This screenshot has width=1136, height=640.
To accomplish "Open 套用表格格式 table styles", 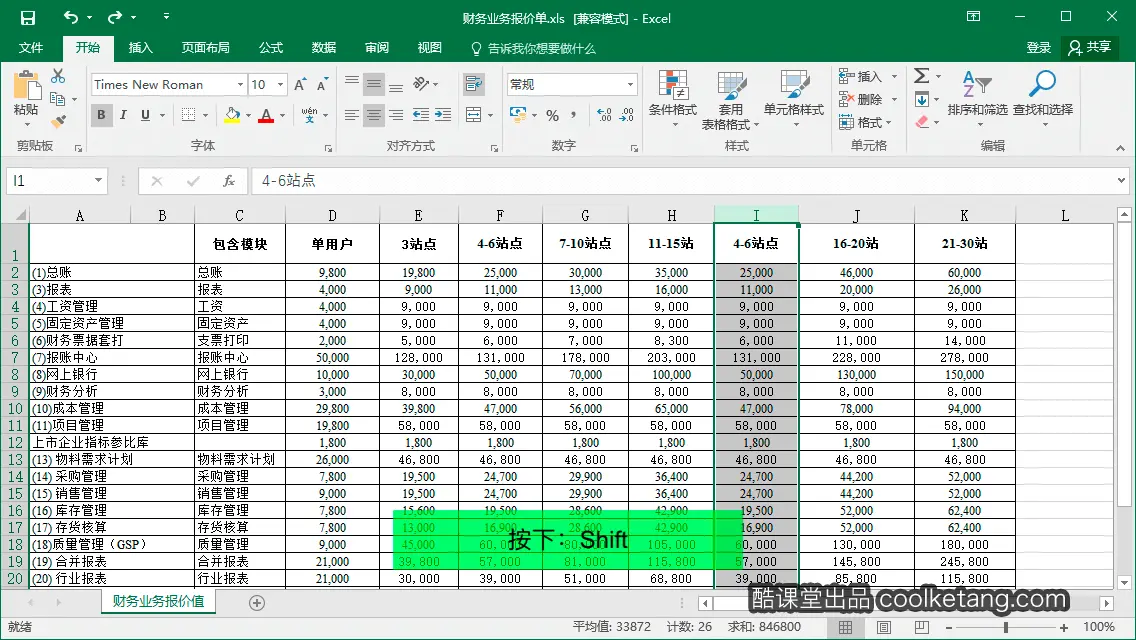I will 730,100.
